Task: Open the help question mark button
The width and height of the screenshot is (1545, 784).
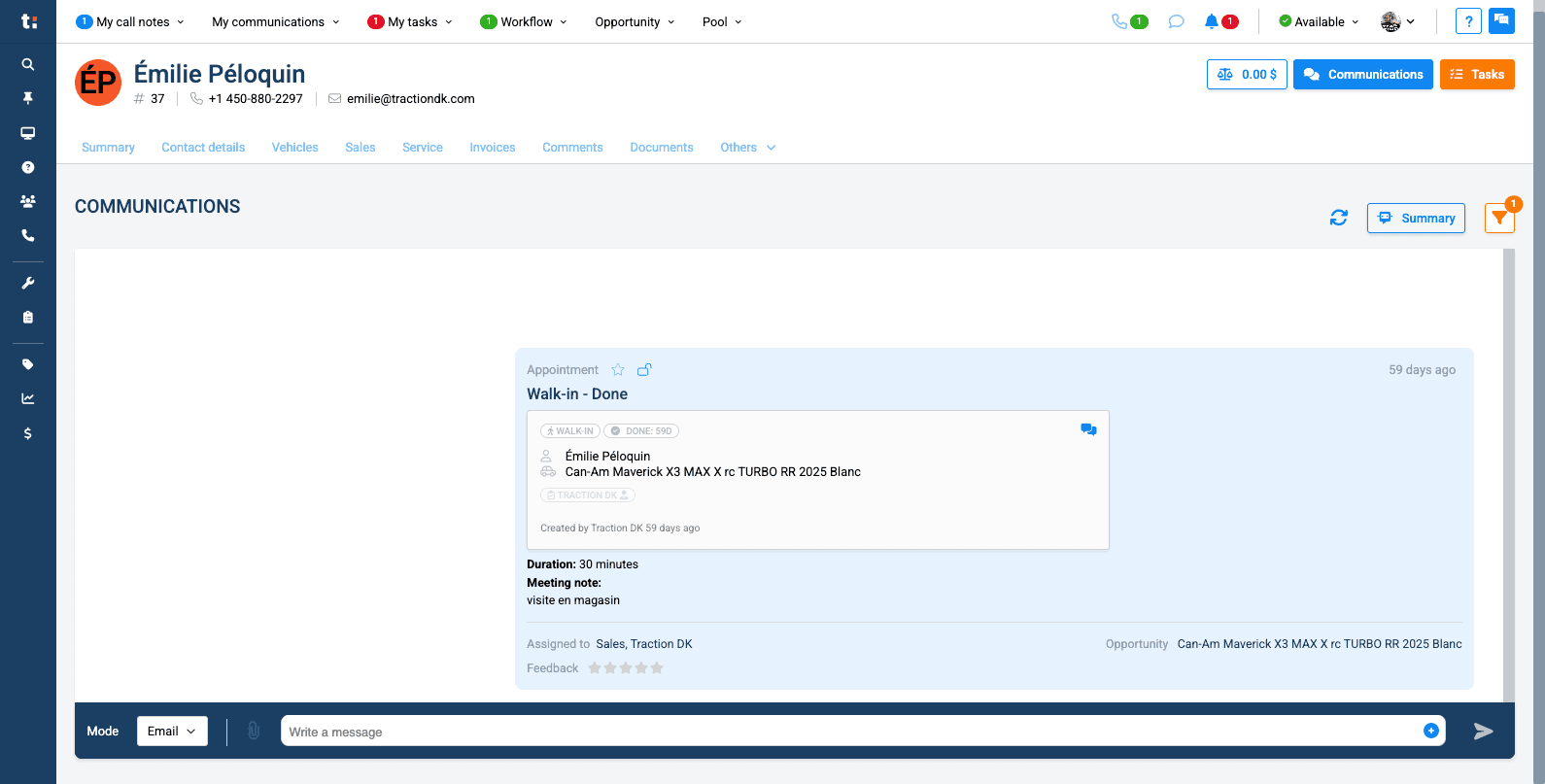Action: pos(1468,21)
